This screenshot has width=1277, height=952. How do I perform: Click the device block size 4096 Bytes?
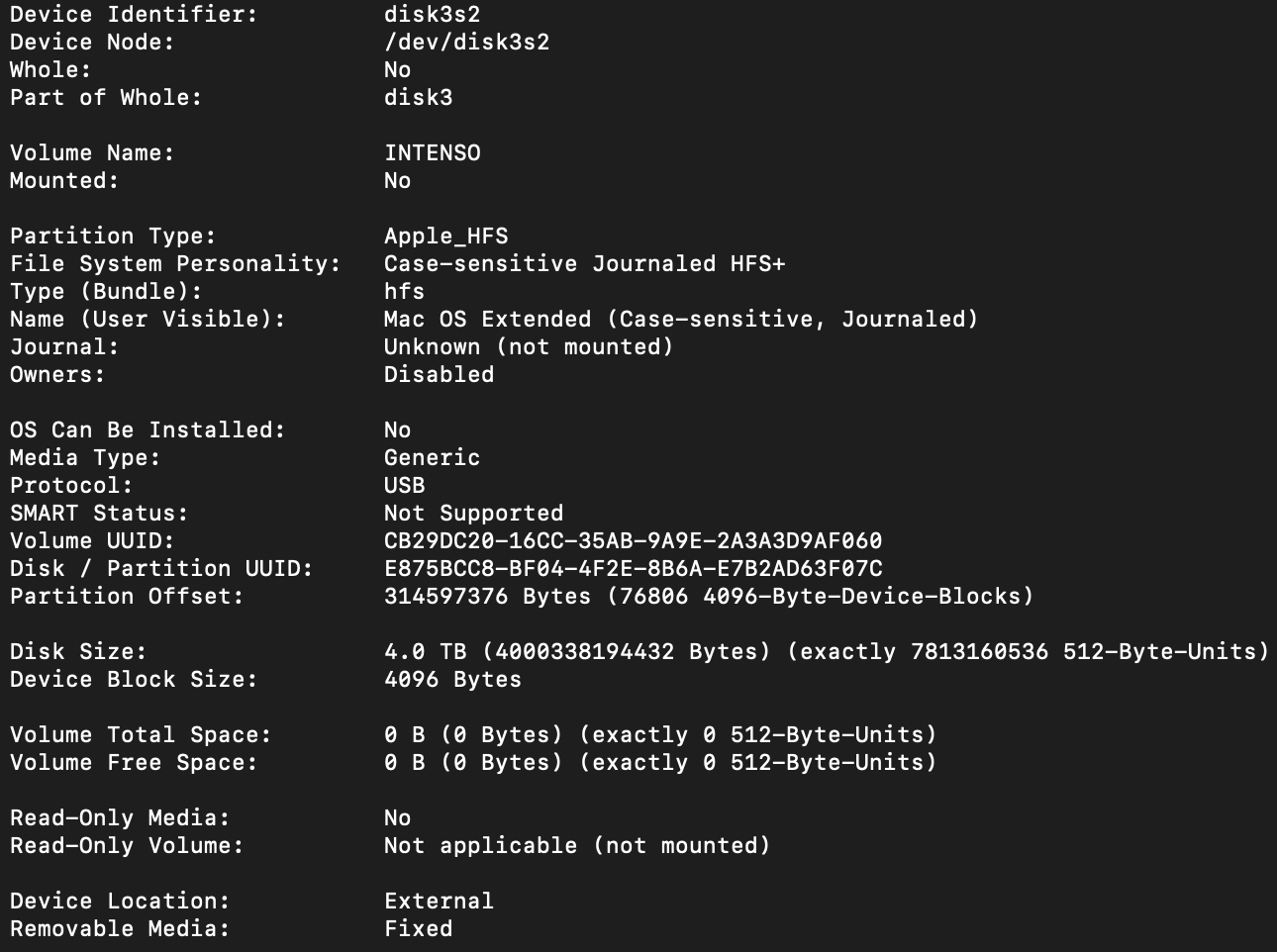coord(452,680)
